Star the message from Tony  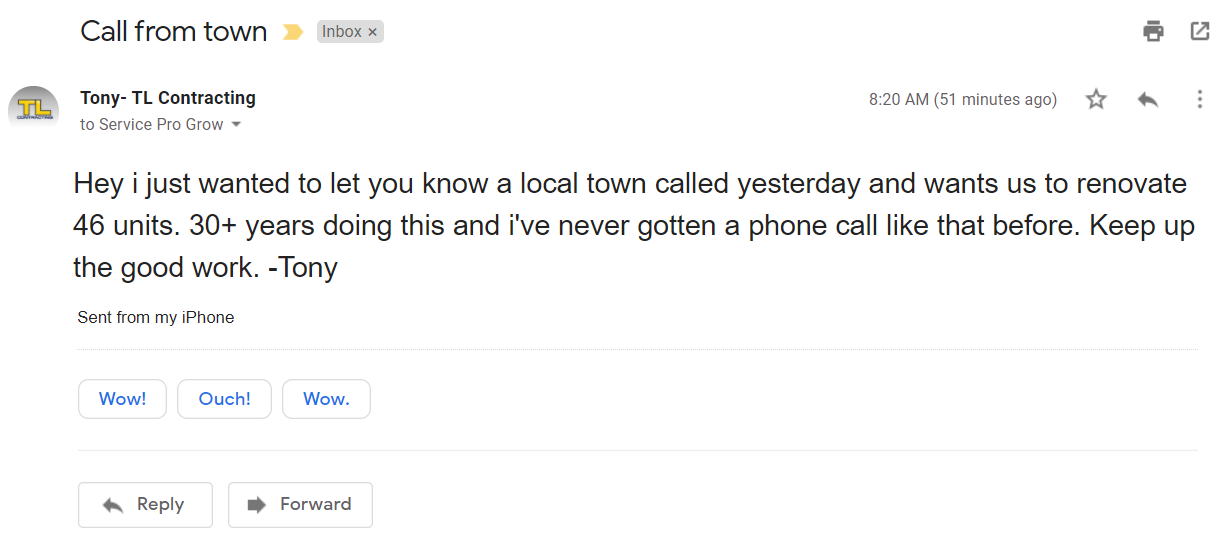[1097, 99]
